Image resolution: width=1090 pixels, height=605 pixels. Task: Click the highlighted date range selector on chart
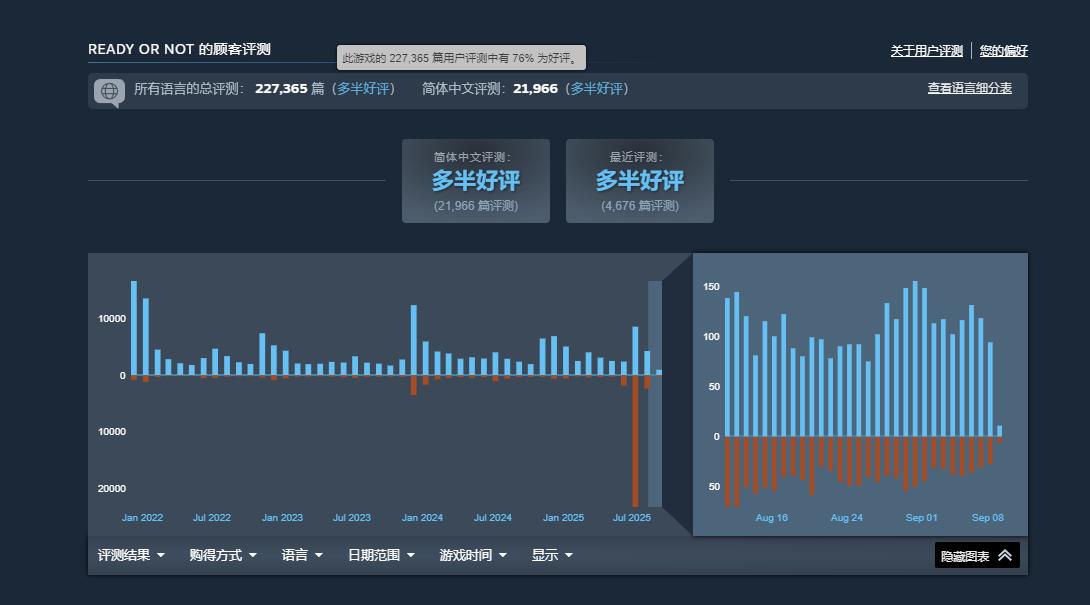(x=655, y=393)
